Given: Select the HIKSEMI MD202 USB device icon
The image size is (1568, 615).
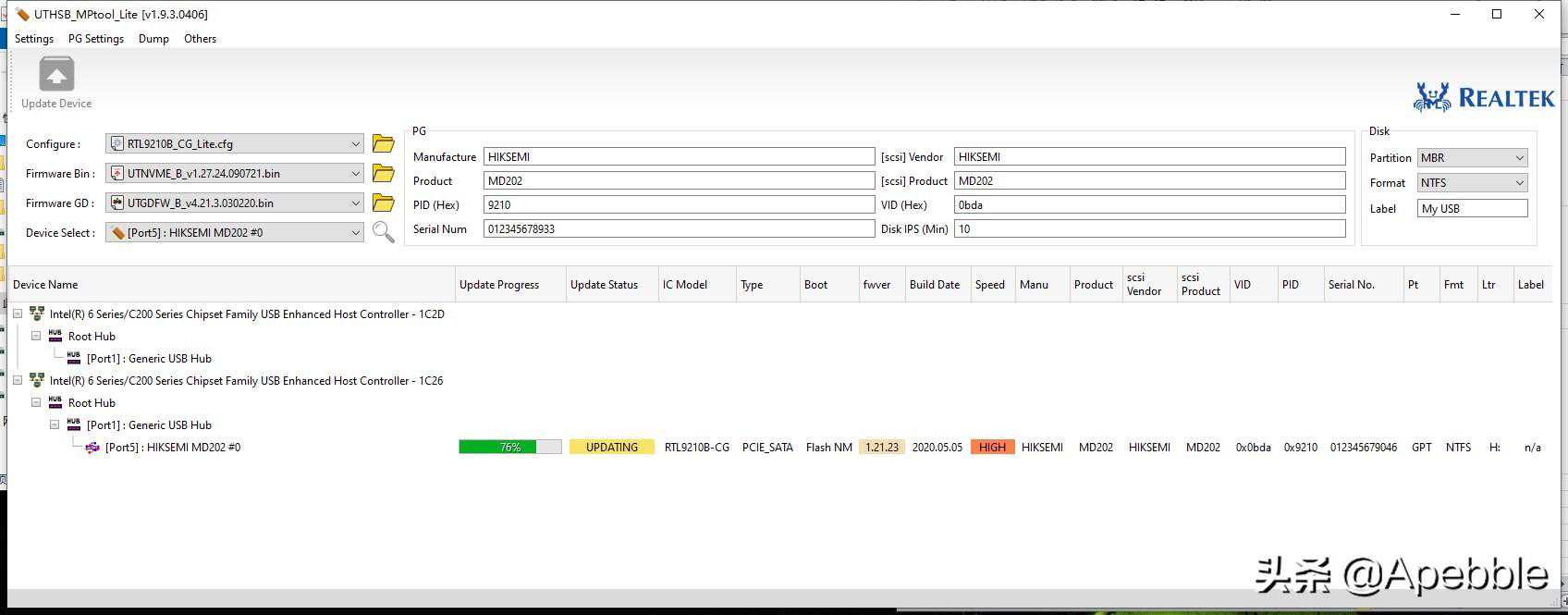Looking at the screenshot, I should (92, 448).
